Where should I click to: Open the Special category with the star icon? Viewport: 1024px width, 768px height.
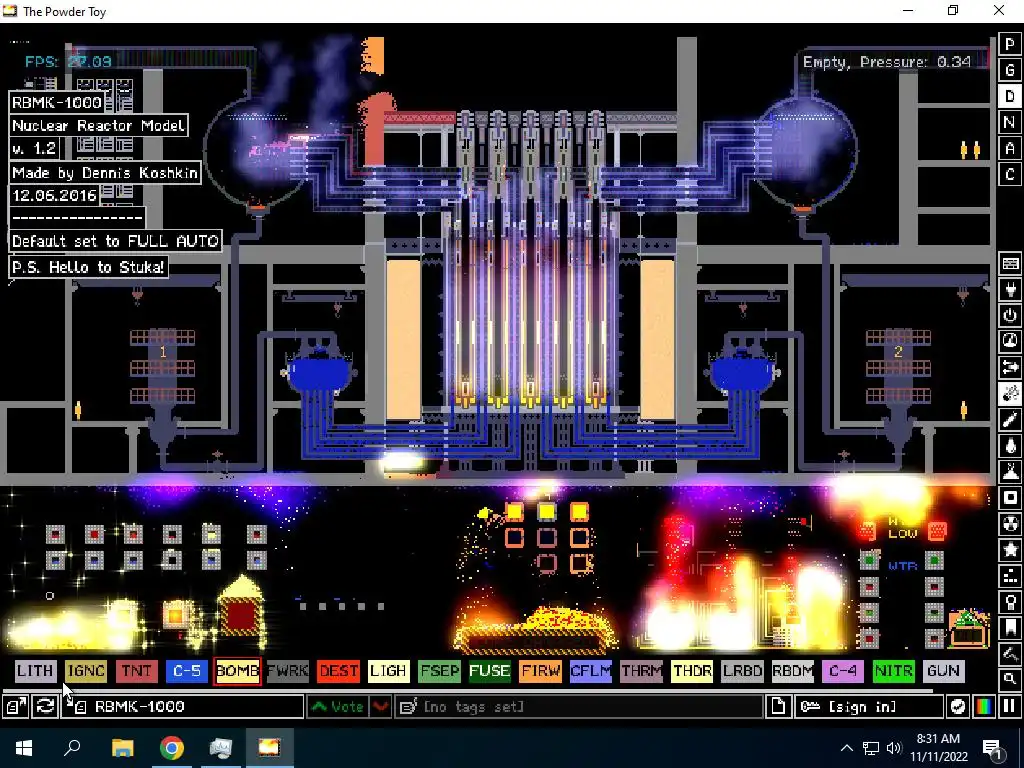[x=1010, y=551]
